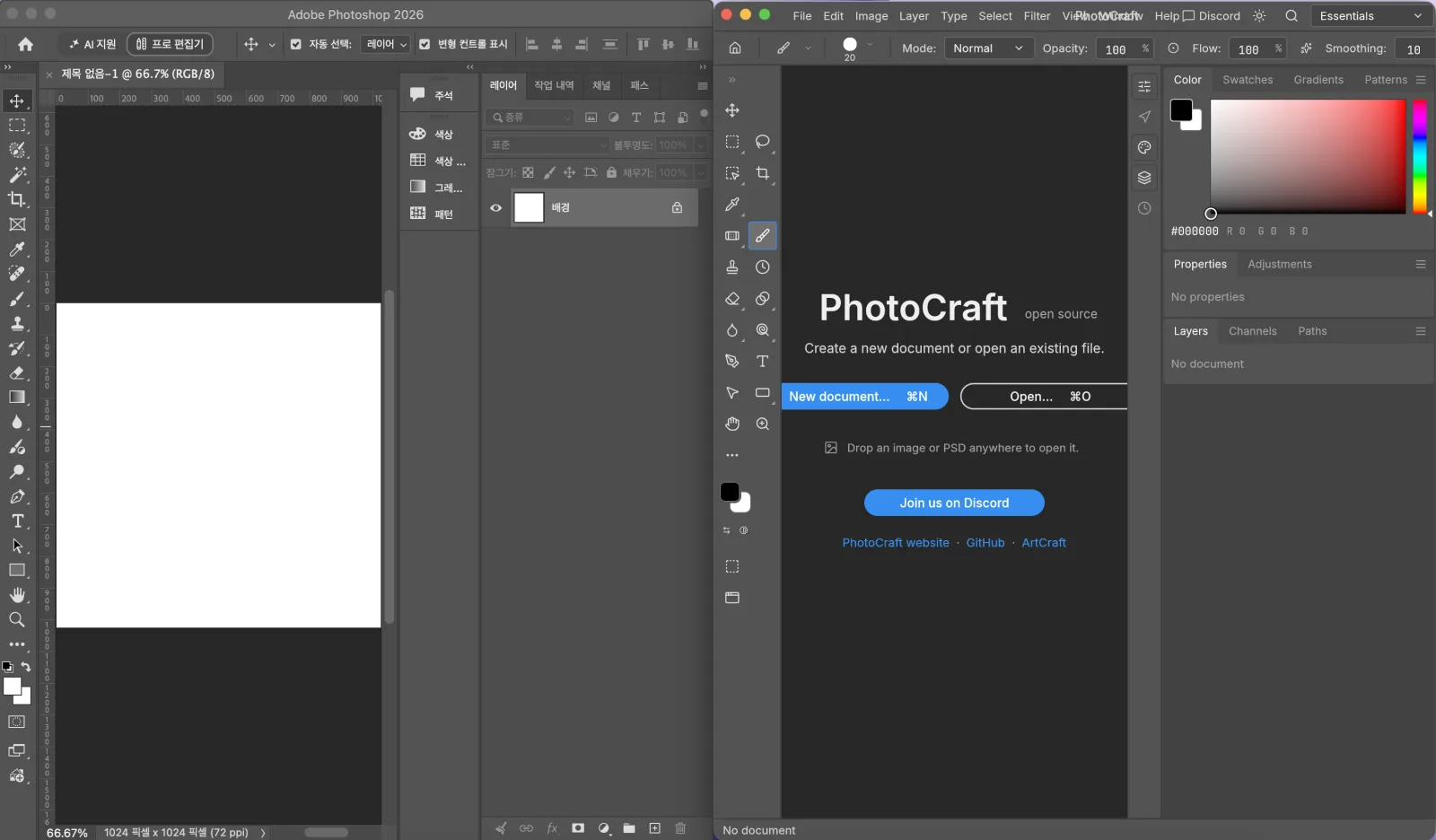Click the New document button
1436x840 pixels.
click(864, 397)
